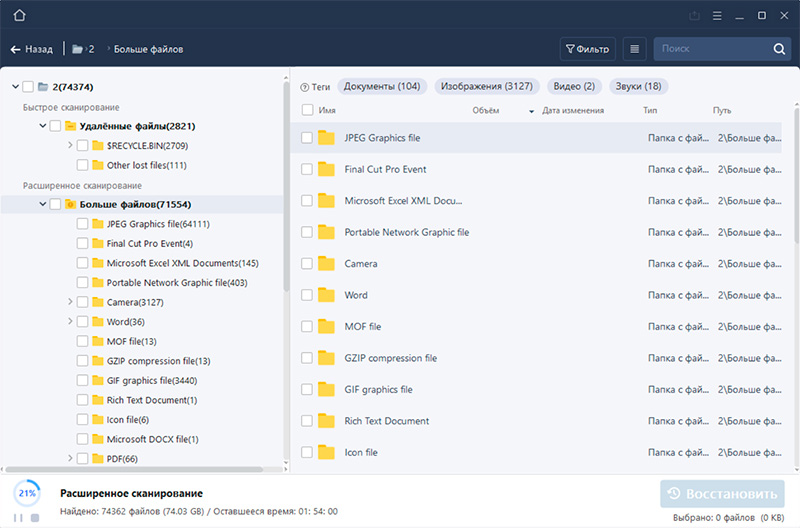Expand the $RECYCLE.BIN(2709) tree node
This screenshot has height=528, width=800.
tap(70, 146)
